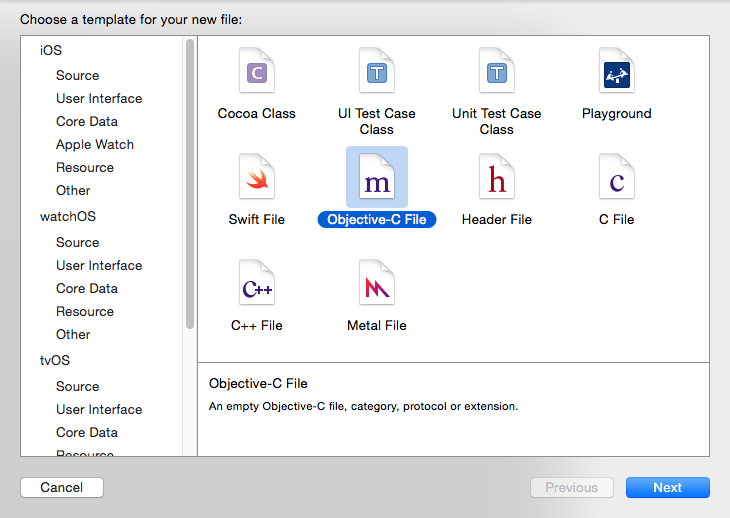The width and height of the screenshot is (730, 518).
Task: Select Source under tvOS
Action: click(77, 386)
